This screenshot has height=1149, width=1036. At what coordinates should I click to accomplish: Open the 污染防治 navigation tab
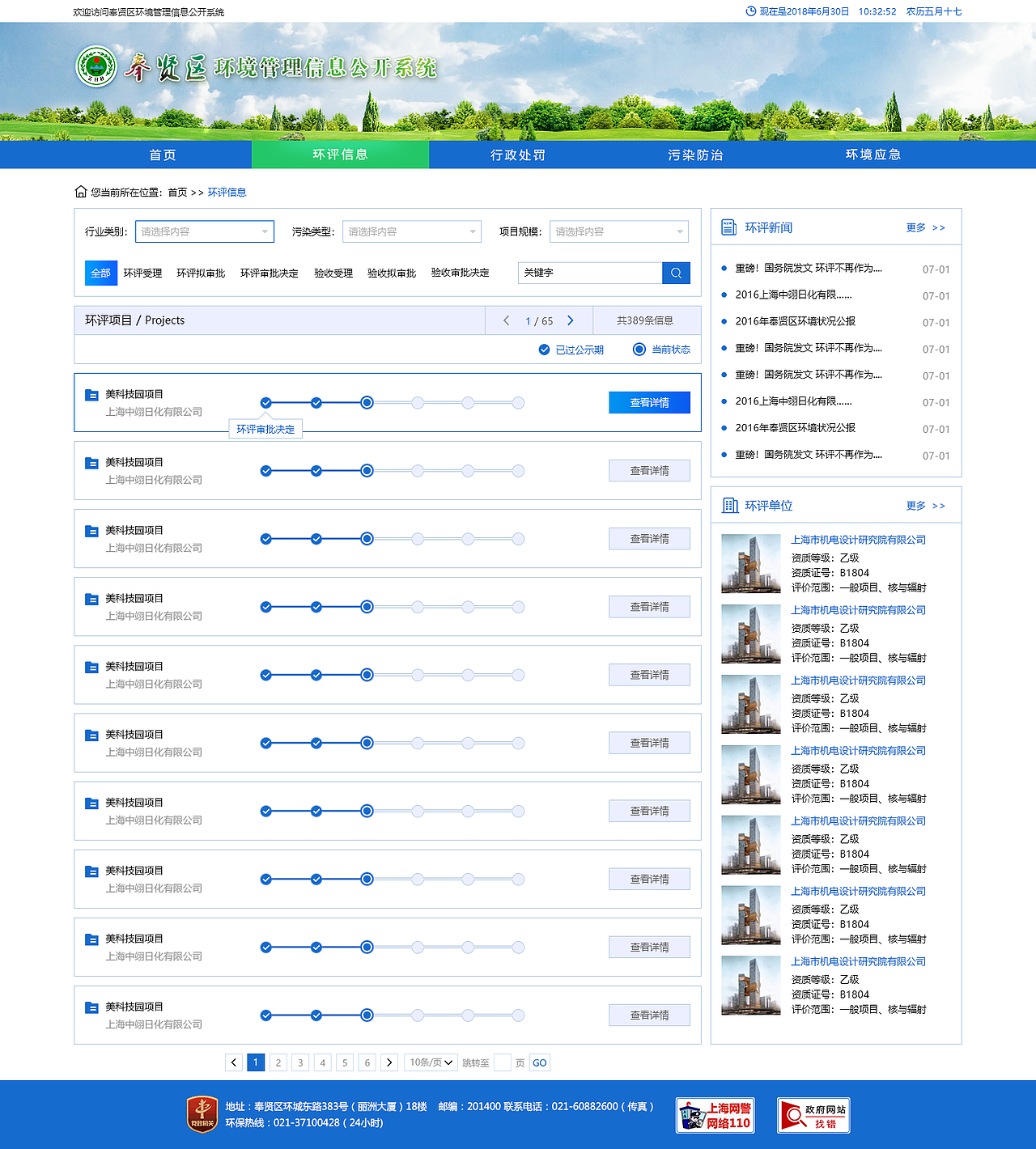(695, 155)
